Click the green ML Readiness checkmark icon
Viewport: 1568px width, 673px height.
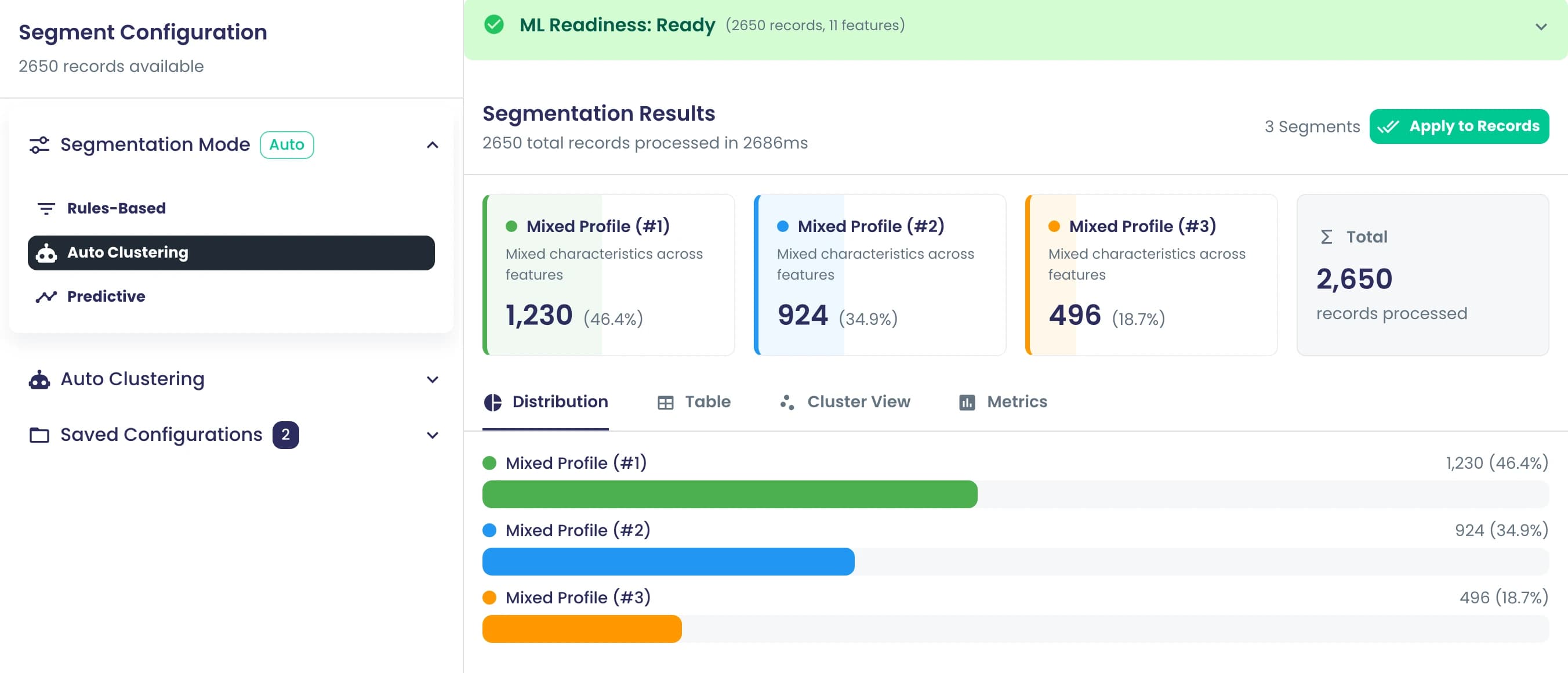[x=493, y=25]
